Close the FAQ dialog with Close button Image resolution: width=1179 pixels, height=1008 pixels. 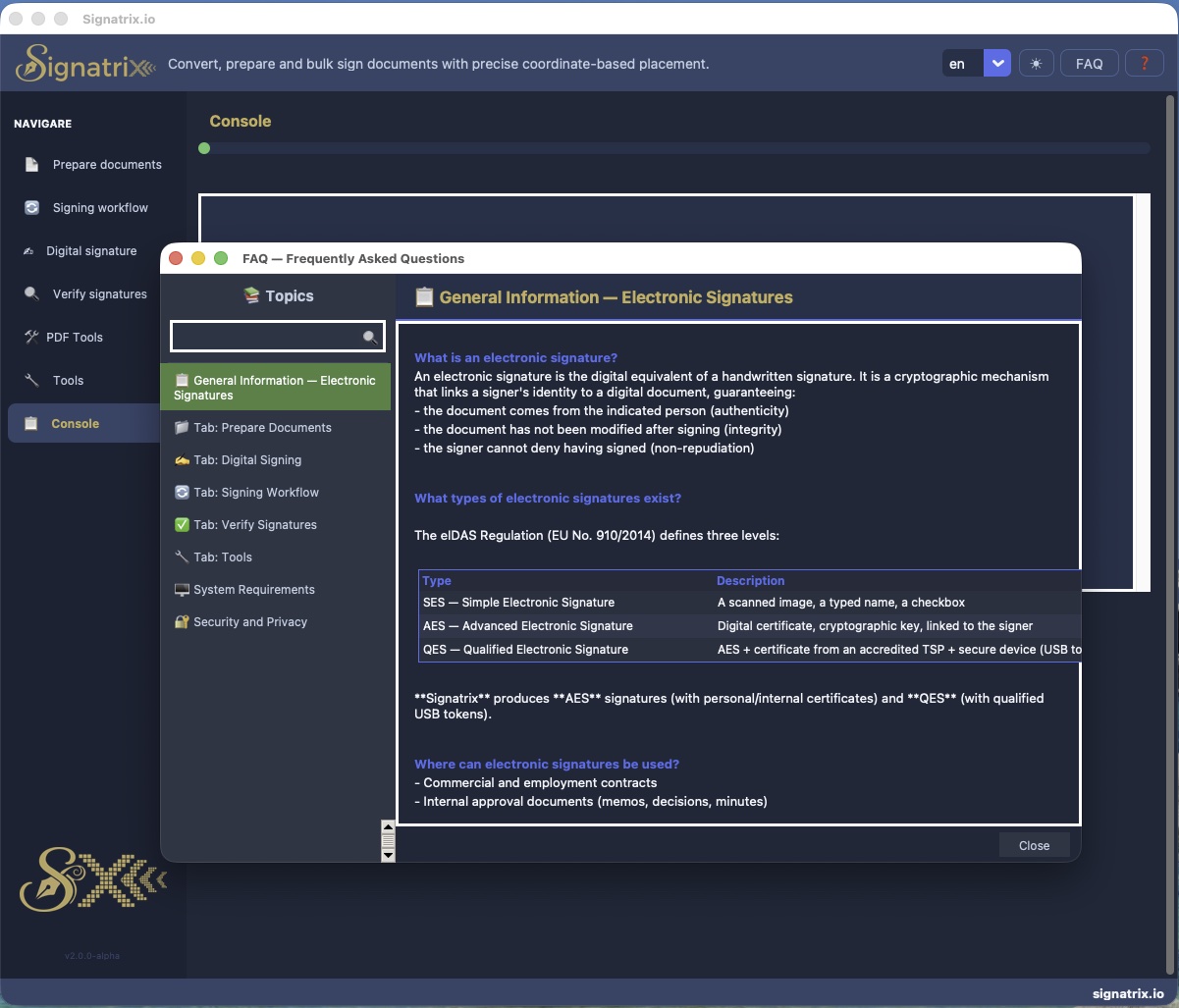pos(1034,845)
